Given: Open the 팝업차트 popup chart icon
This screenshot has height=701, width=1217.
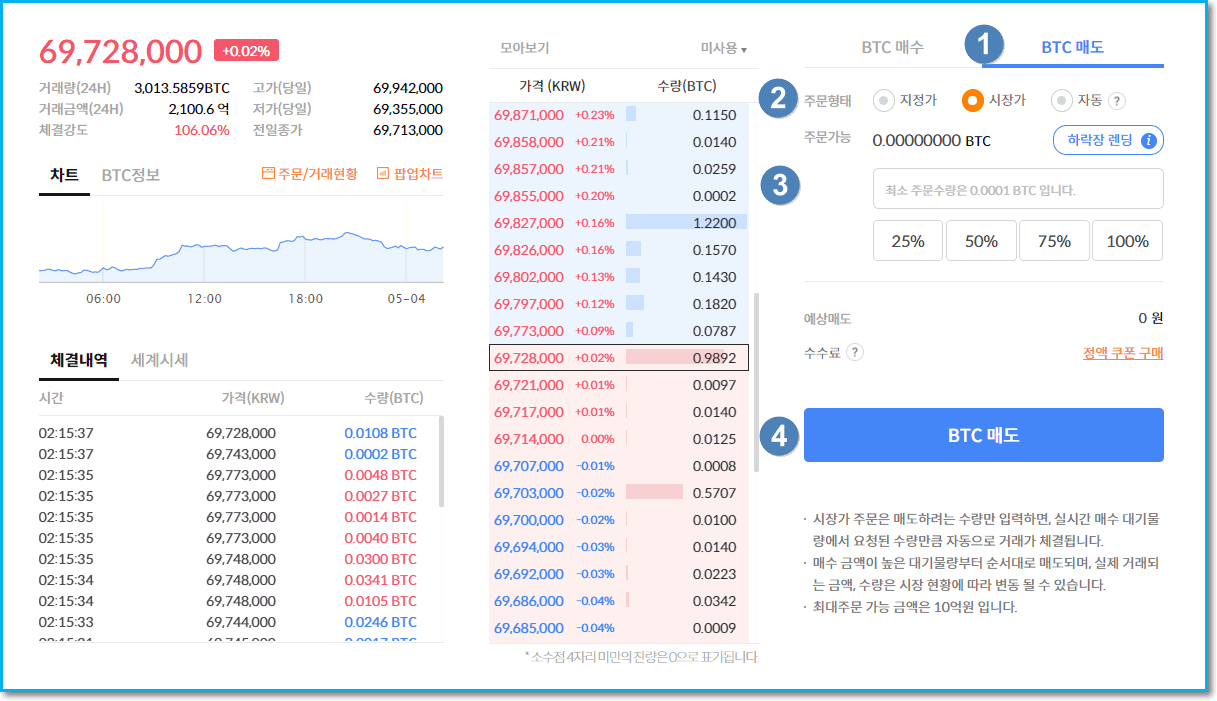Looking at the screenshot, I should pos(383,174).
